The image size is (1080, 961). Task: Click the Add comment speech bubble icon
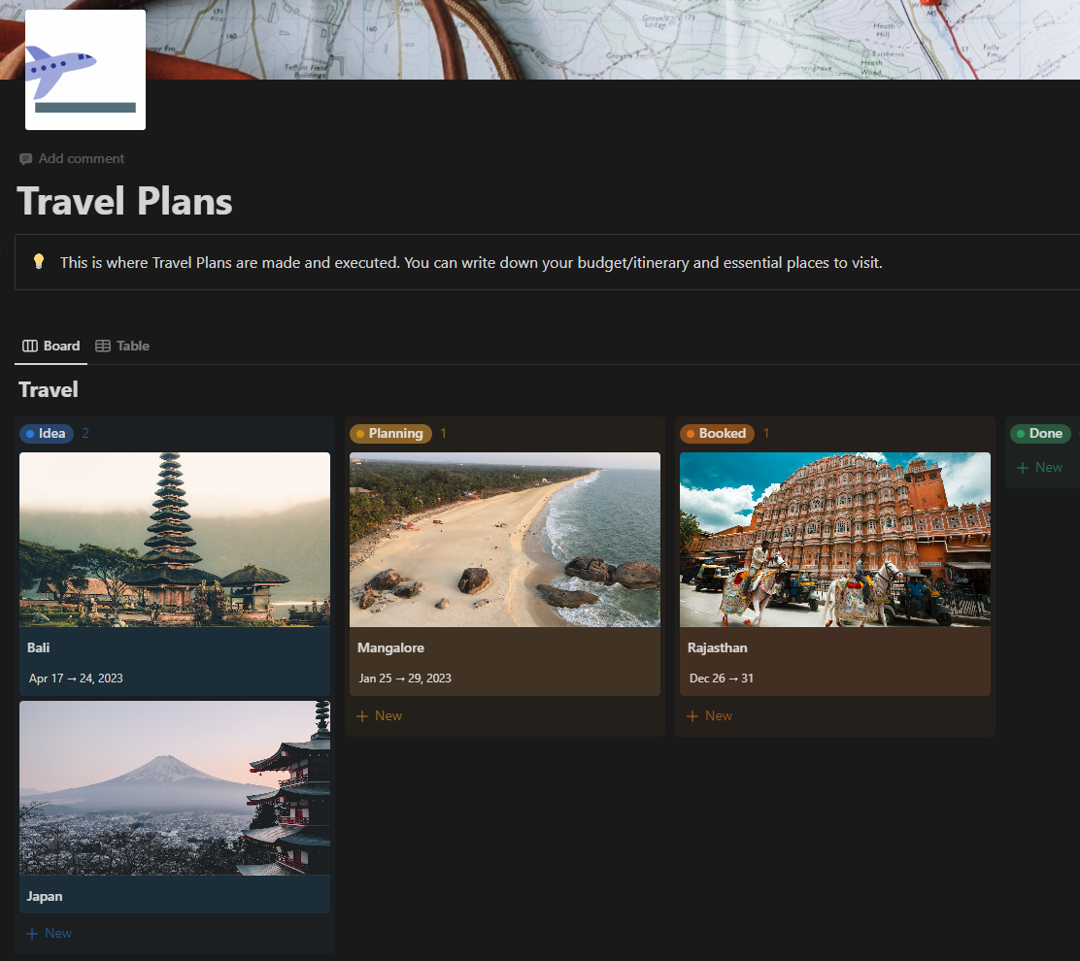25,159
